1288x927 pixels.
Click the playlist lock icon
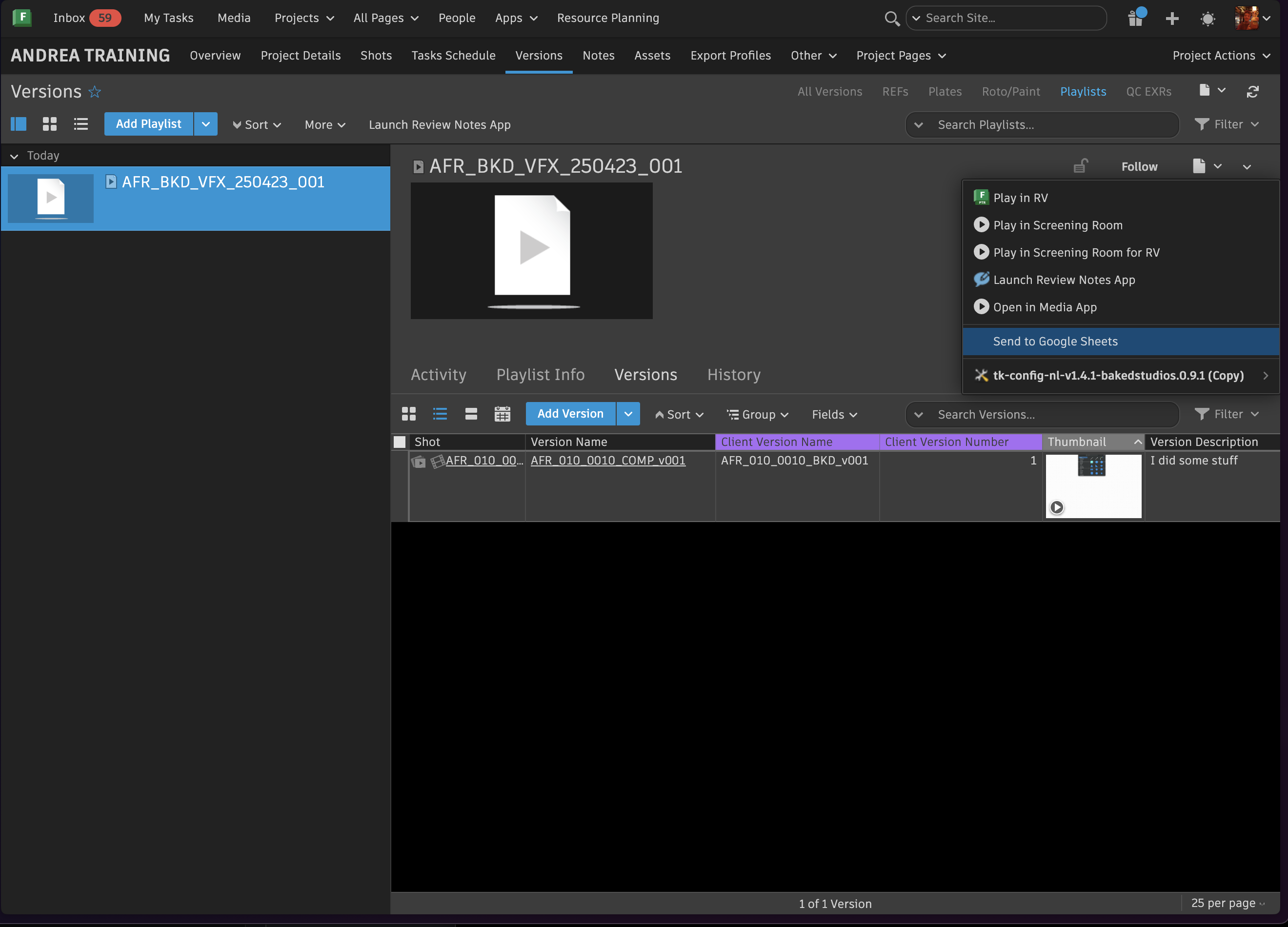[x=1080, y=166]
